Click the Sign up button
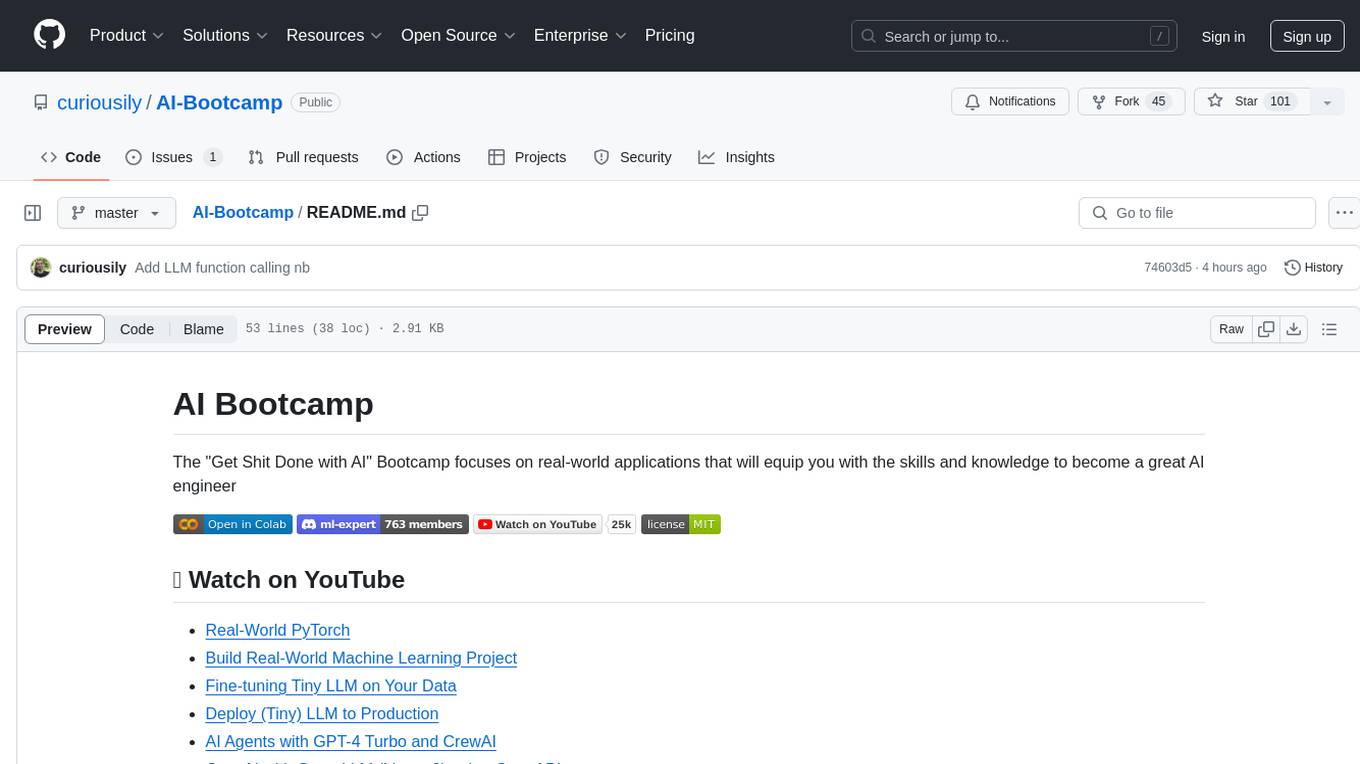The height and width of the screenshot is (764, 1360). pos(1307,37)
